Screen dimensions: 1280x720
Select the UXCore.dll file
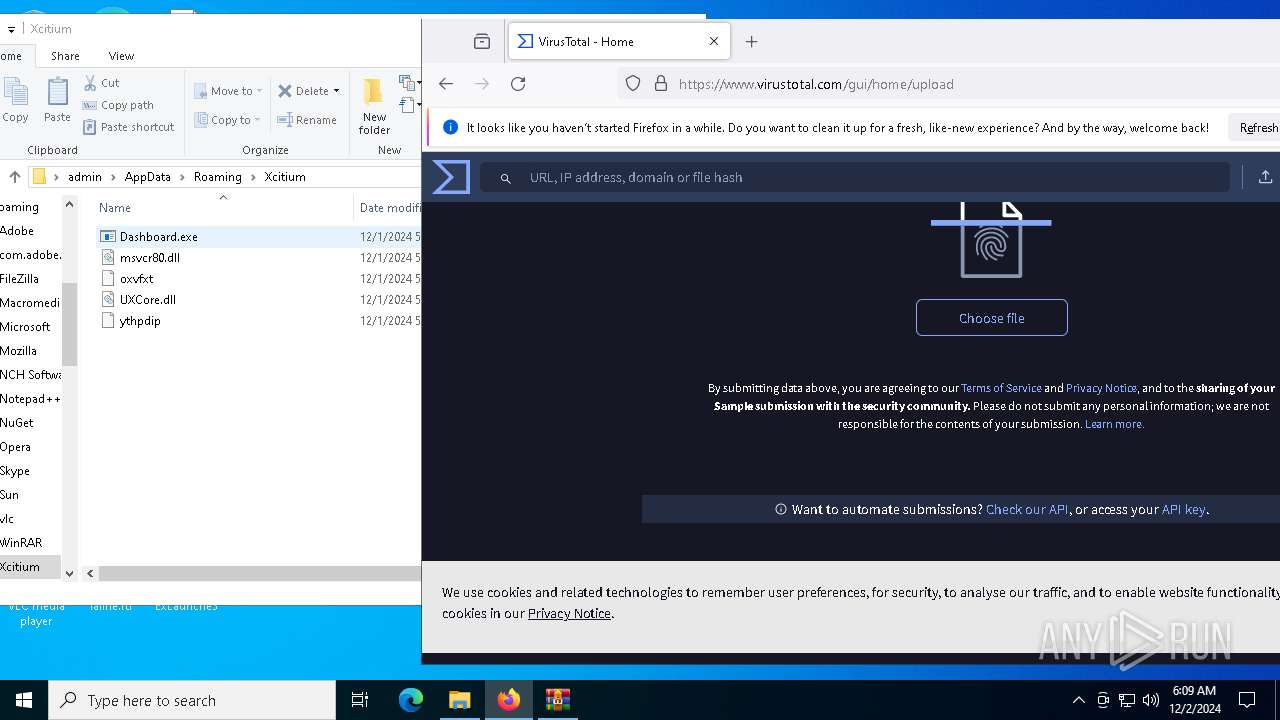[147, 300]
